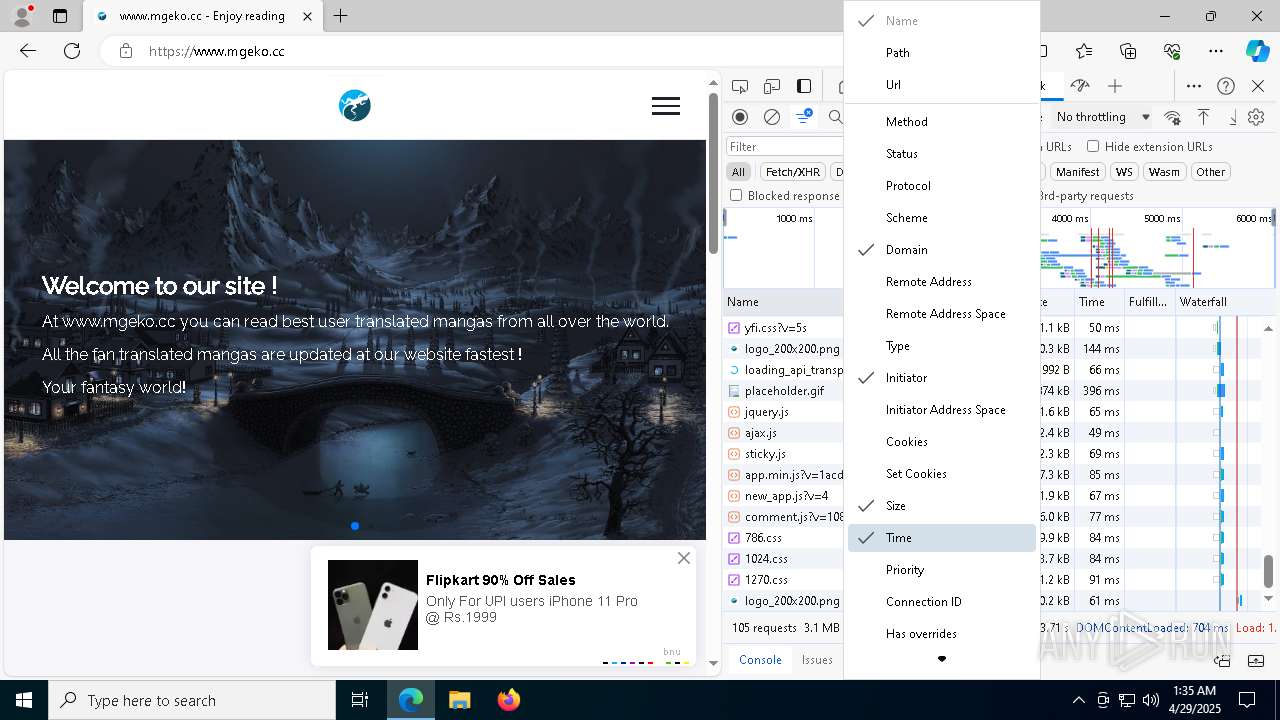Open Firefox from the taskbar
Screen dimensions: 1280x720
tap(508, 700)
